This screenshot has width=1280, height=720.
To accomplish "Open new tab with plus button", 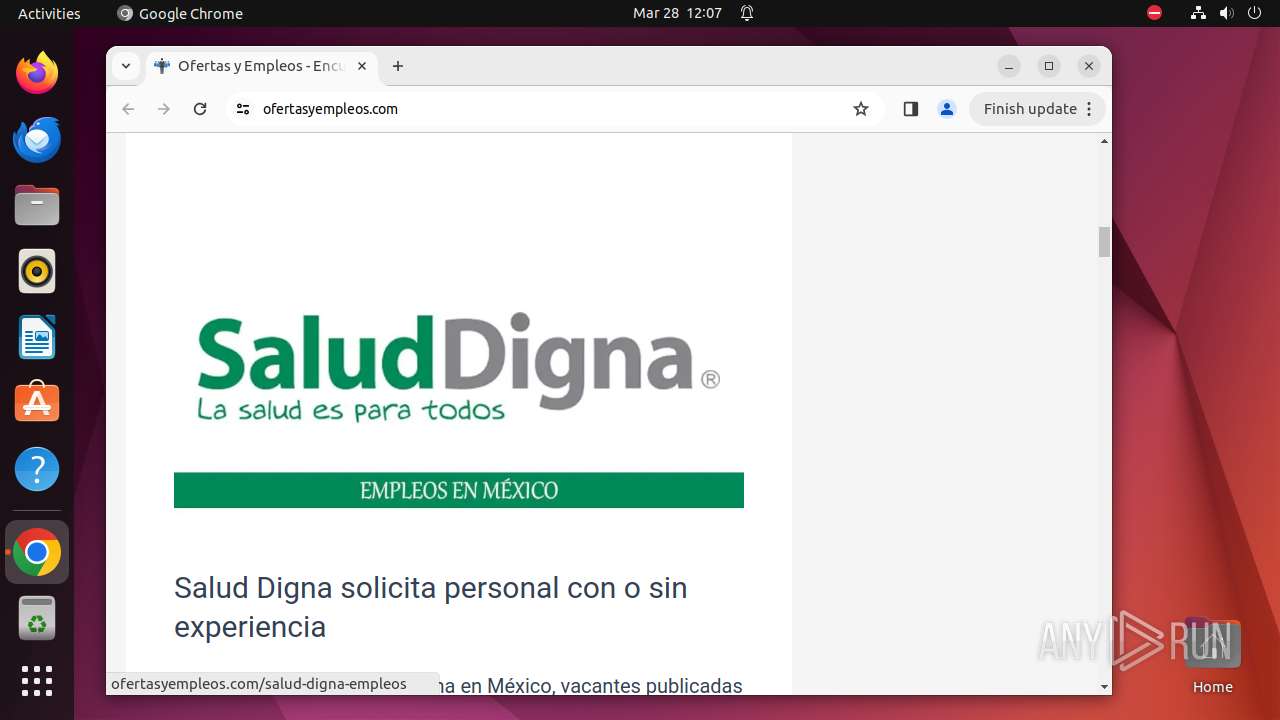I will (x=398, y=66).
